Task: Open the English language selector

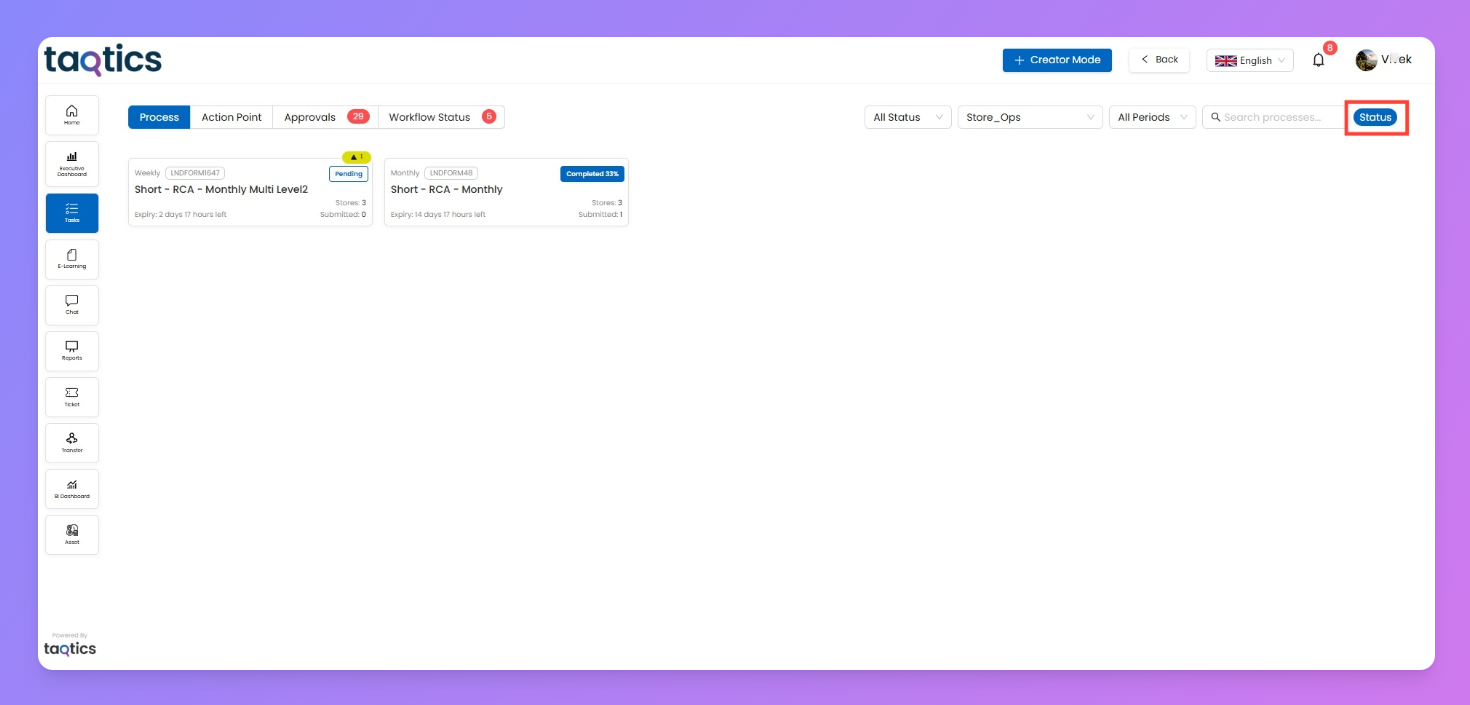Action: click(x=1250, y=60)
